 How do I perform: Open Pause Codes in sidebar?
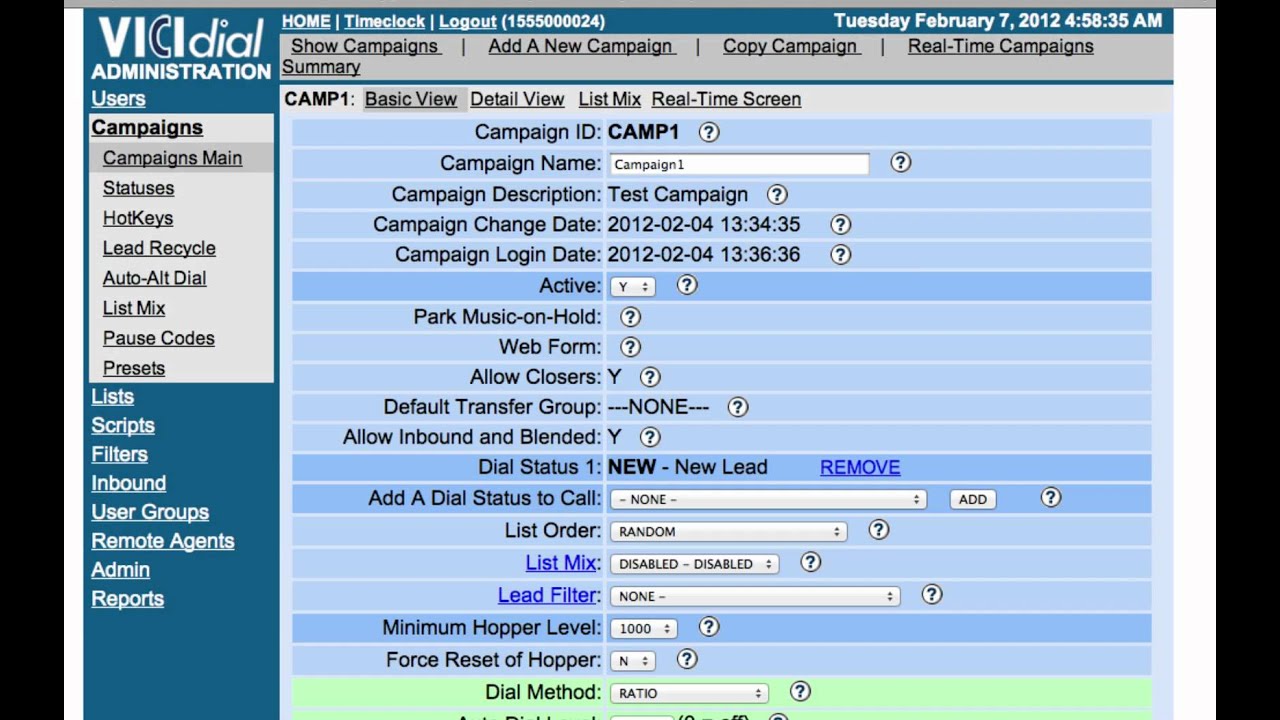[158, 338]
